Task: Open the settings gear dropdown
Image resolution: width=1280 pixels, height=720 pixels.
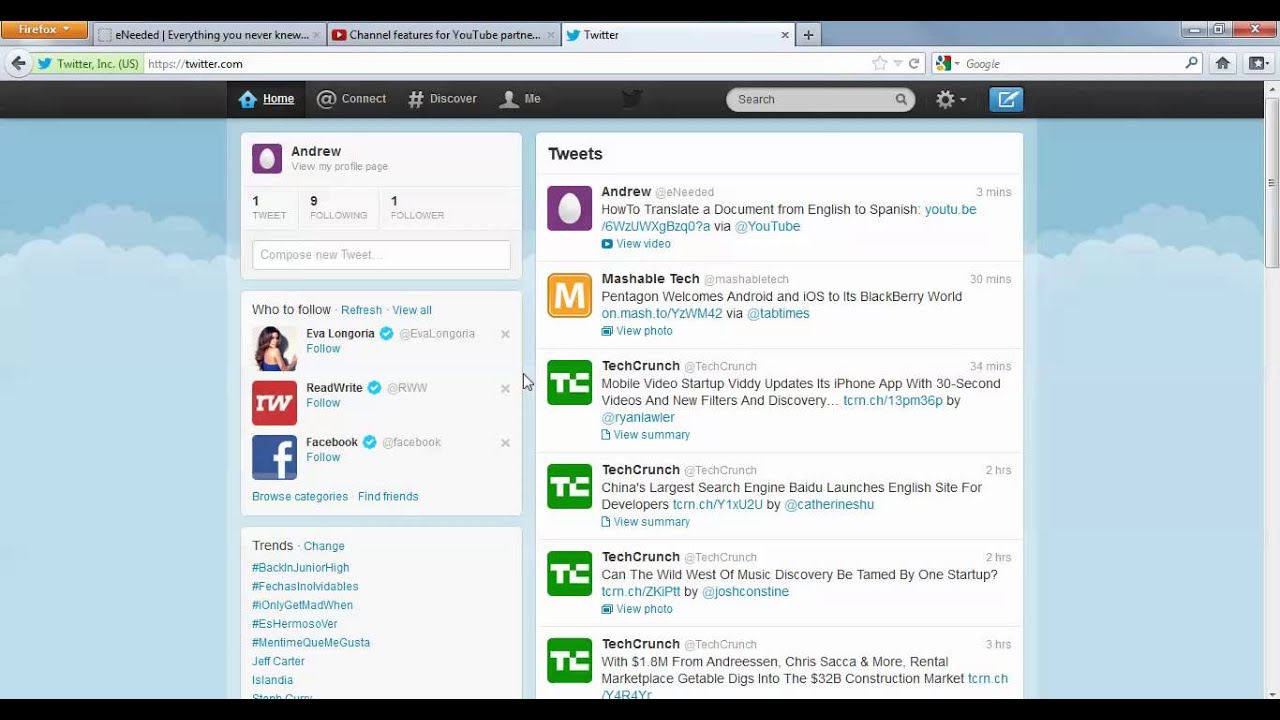Action: pyautogui.click(x=950, y=99)
